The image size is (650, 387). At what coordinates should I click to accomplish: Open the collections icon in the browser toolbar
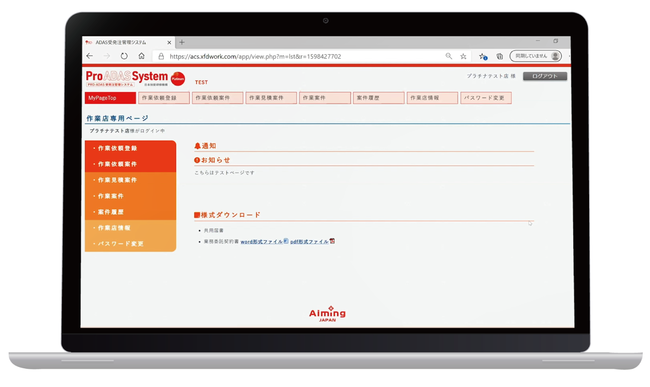click(x=500, y=56)
